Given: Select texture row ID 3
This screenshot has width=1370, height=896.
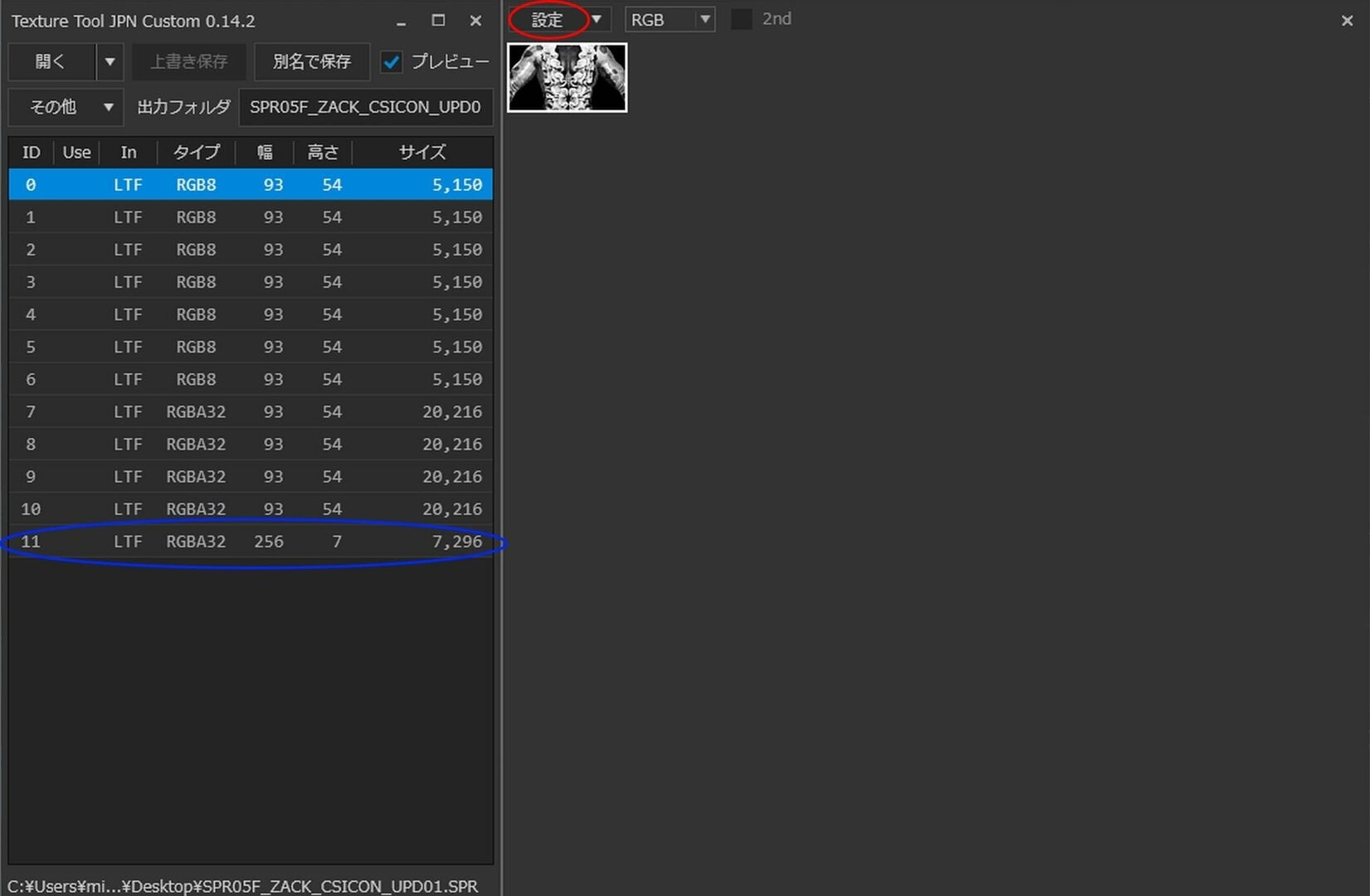Looking at the screenshot, I should pyautogui.click(x=251, y=281).
